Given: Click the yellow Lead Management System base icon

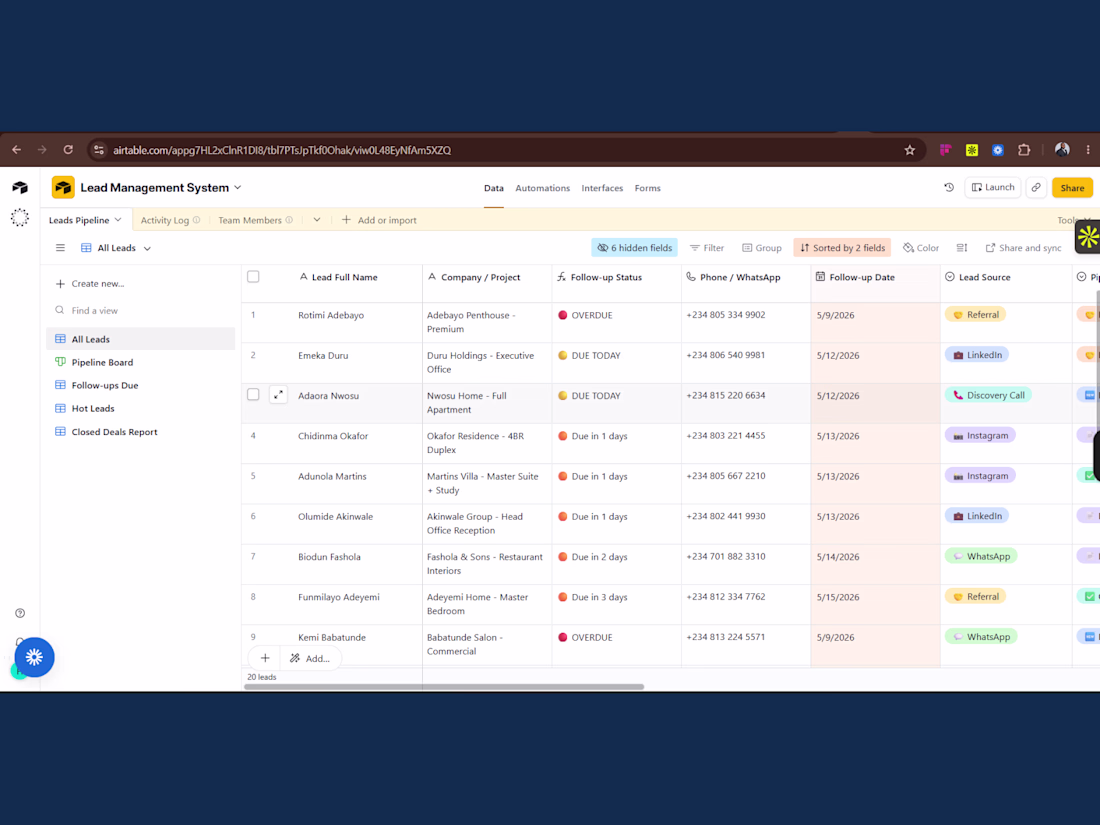Looking at the screenshot, I should click(x=63, y=187).
